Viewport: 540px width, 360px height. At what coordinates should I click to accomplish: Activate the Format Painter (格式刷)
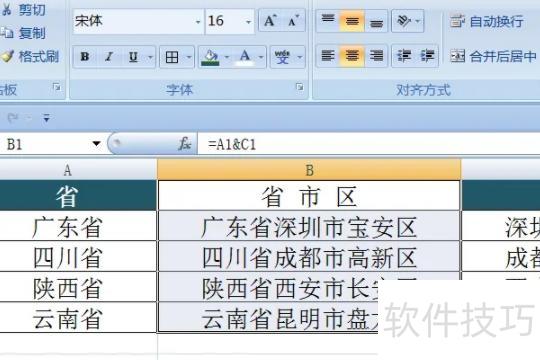(30, 56)
